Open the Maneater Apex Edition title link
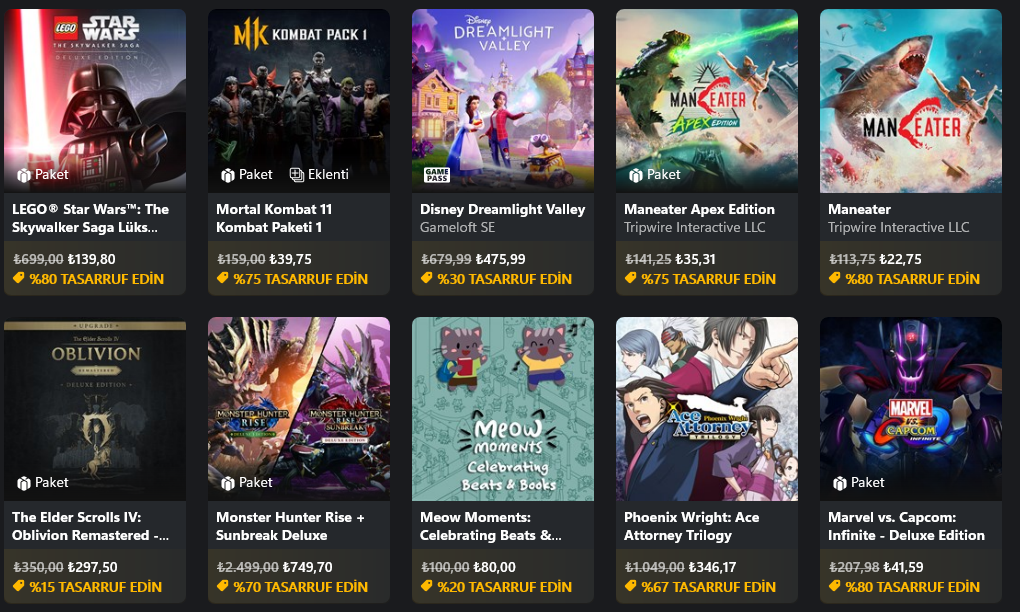1020x612 pixels. 699,209
